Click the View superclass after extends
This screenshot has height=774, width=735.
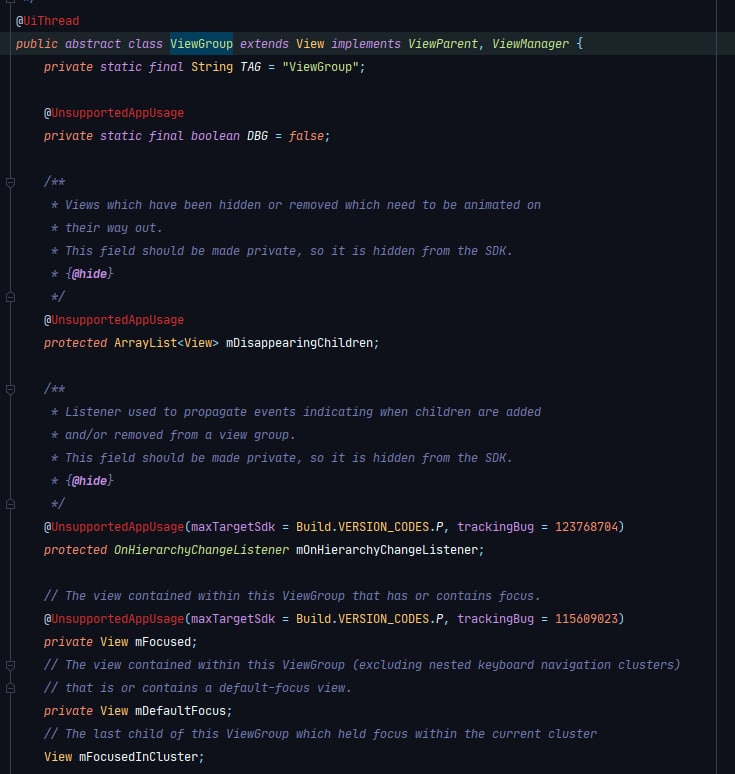coord(310,44)
